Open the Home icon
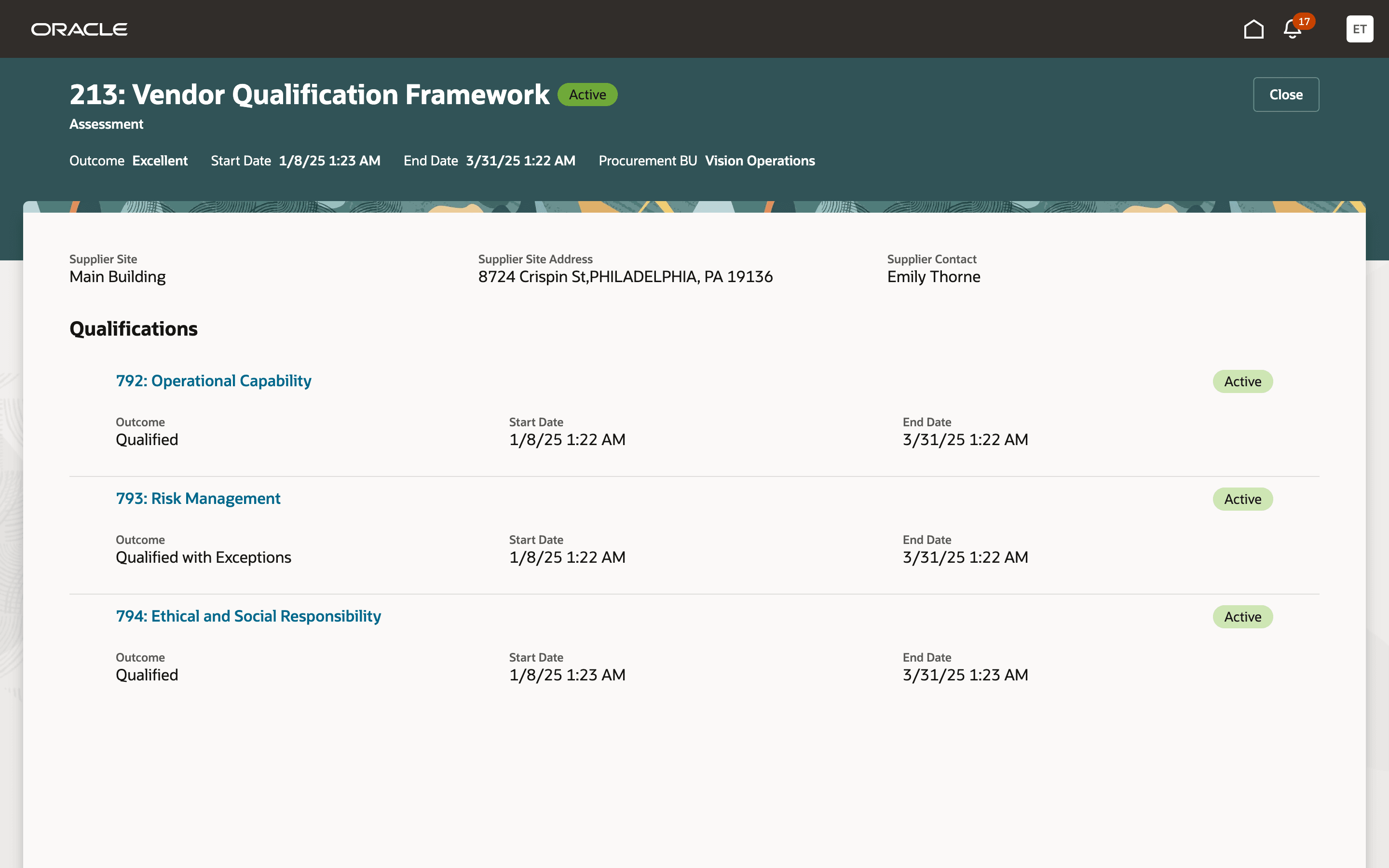The height and width of the screenshot is (868, 1389). click(1253, 29)
